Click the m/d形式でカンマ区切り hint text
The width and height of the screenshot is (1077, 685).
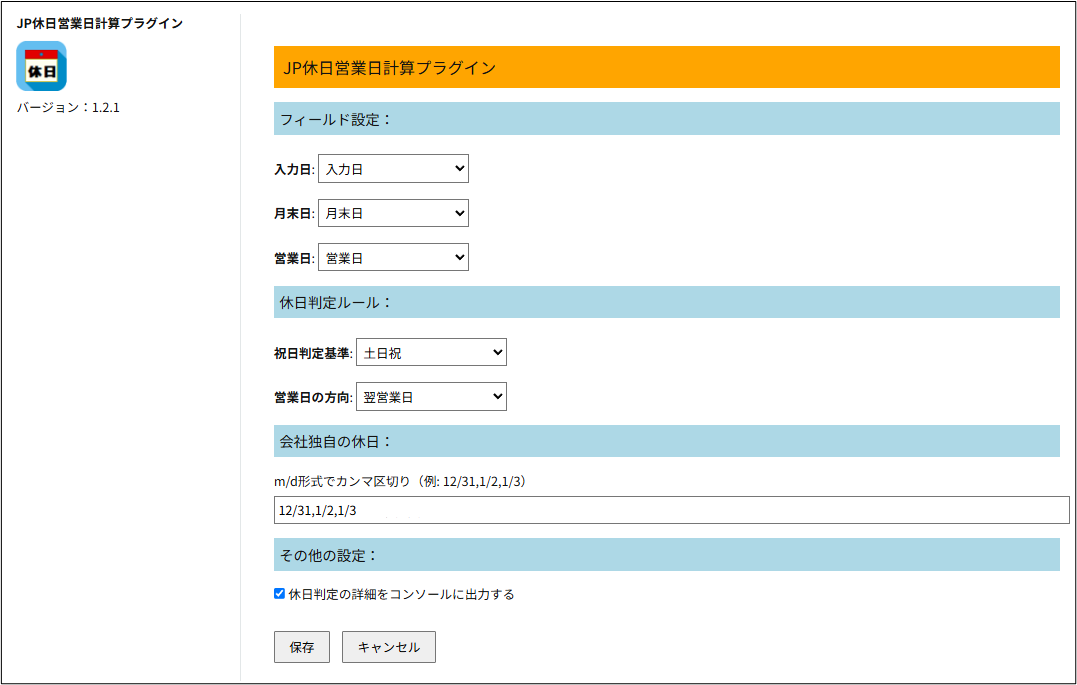(x=400, y=482)
